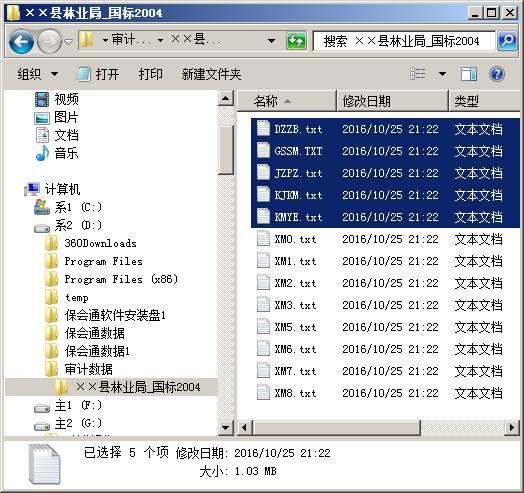The height and width of the screenshot is (493, 524).
Task: Select the KMYE.txt file icon
Action: [x=263, y=217]
